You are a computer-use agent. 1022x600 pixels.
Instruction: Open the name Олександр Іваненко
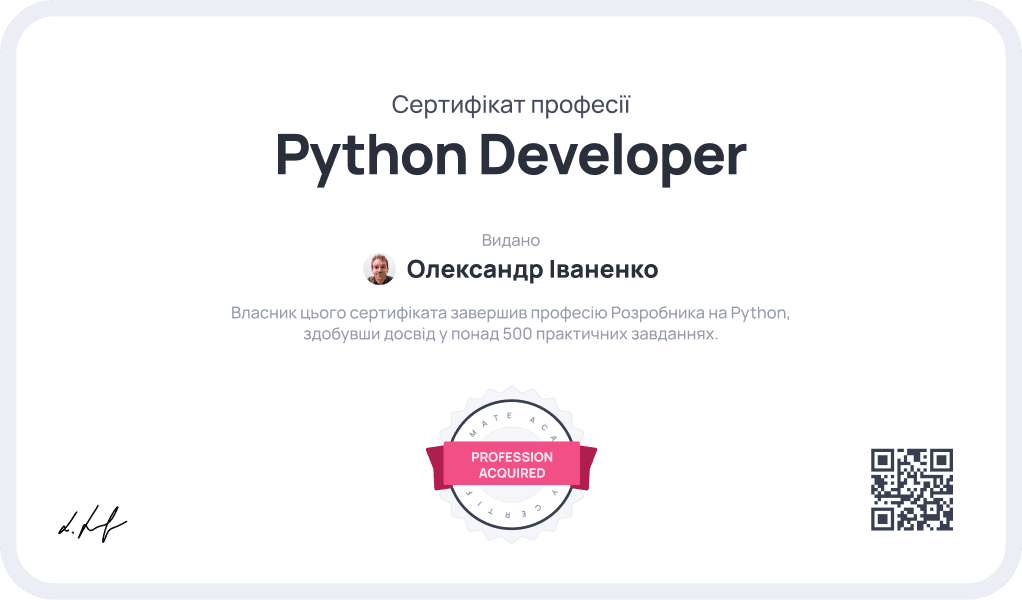click(x=533, y=268)
